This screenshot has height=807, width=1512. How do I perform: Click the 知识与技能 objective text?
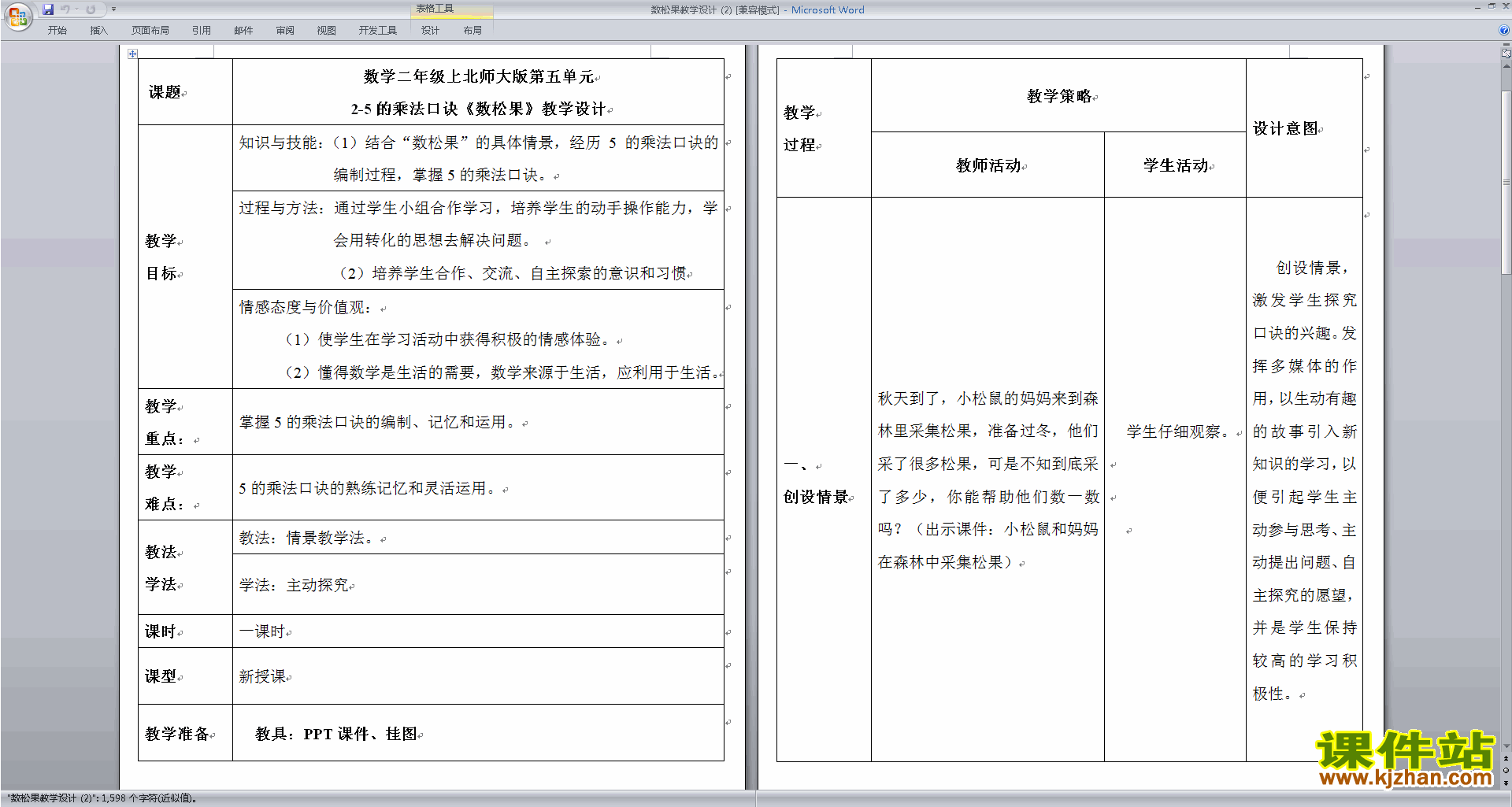478,158
